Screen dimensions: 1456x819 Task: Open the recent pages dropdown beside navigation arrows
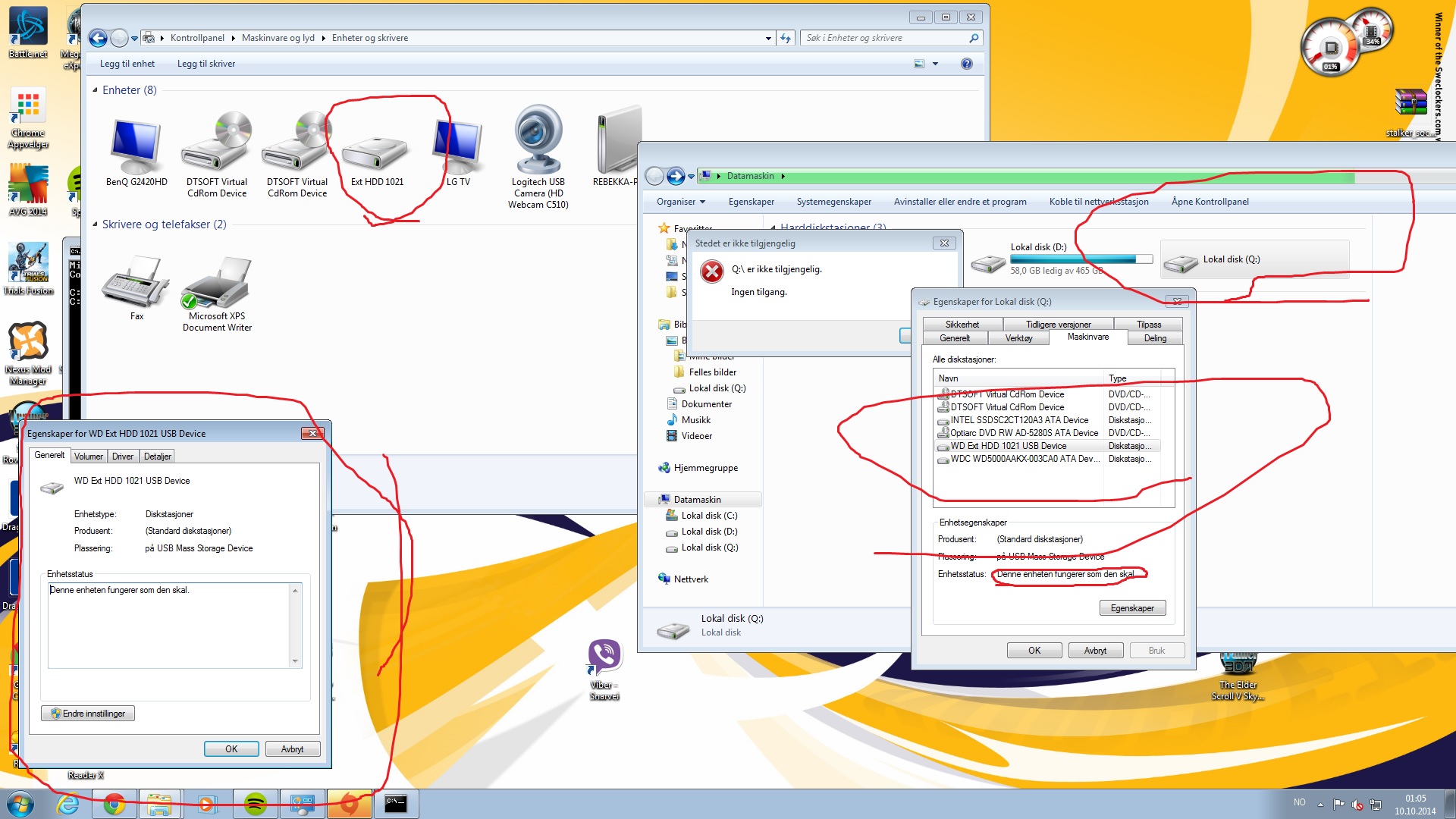click(134, 38)
